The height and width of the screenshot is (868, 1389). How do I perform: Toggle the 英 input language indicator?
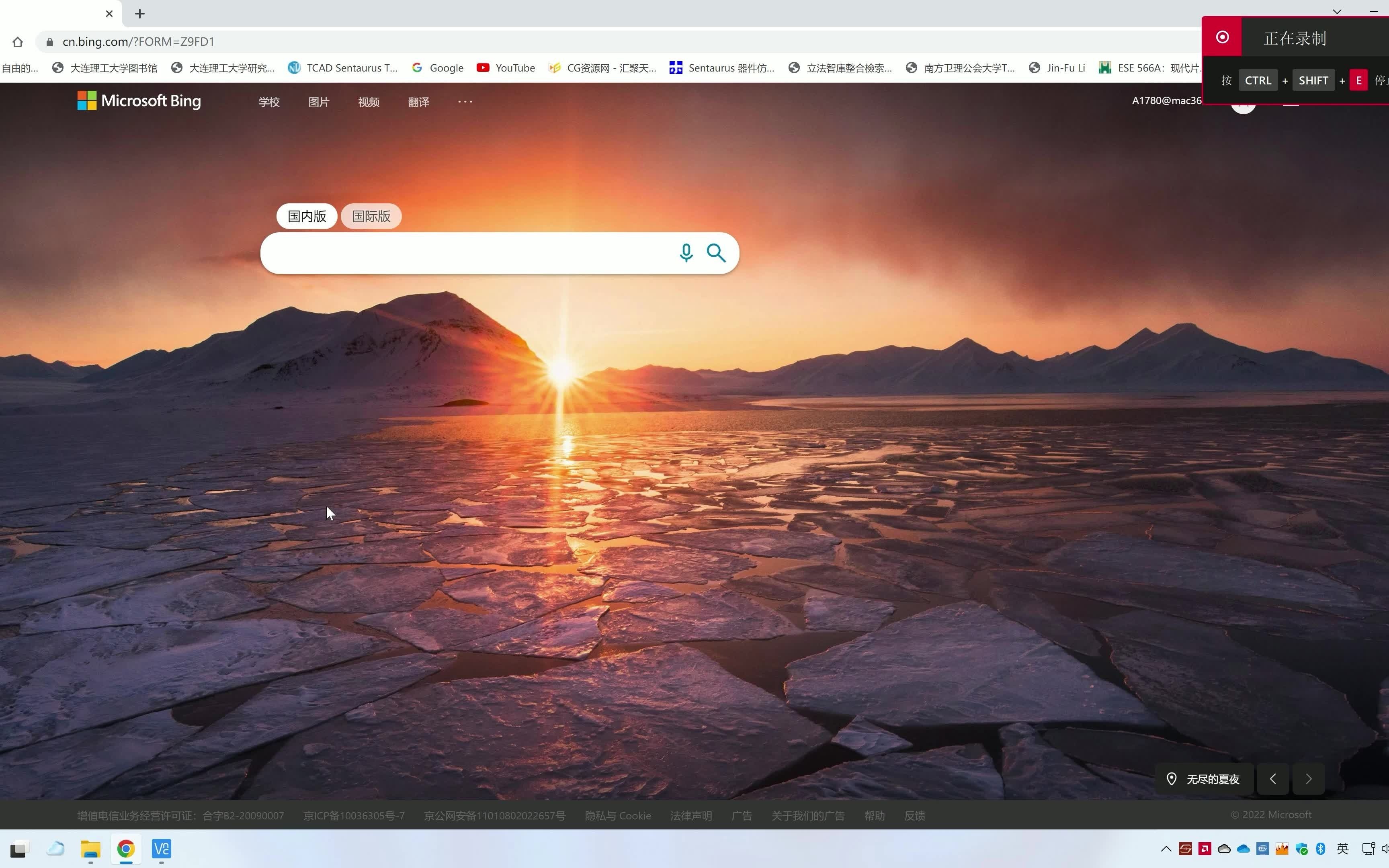click(1342, 848)
